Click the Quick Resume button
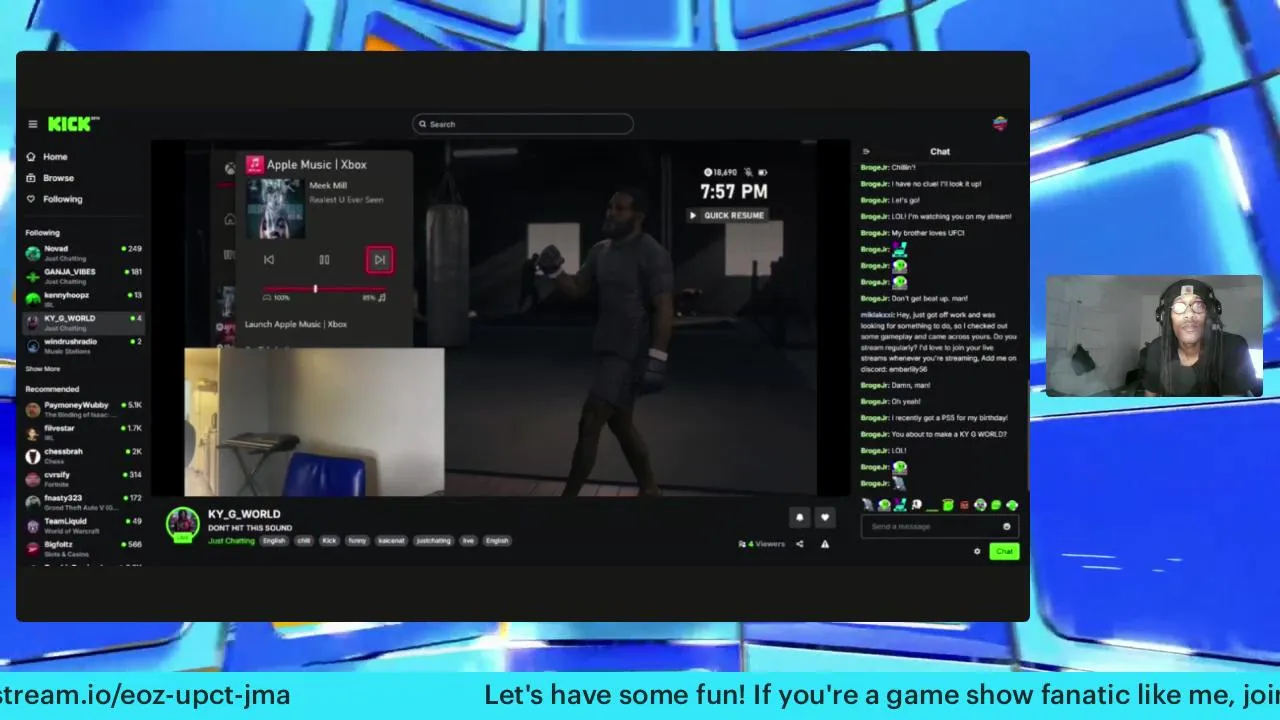Viewport: 1280px width, 720px height. click(727, 215)
